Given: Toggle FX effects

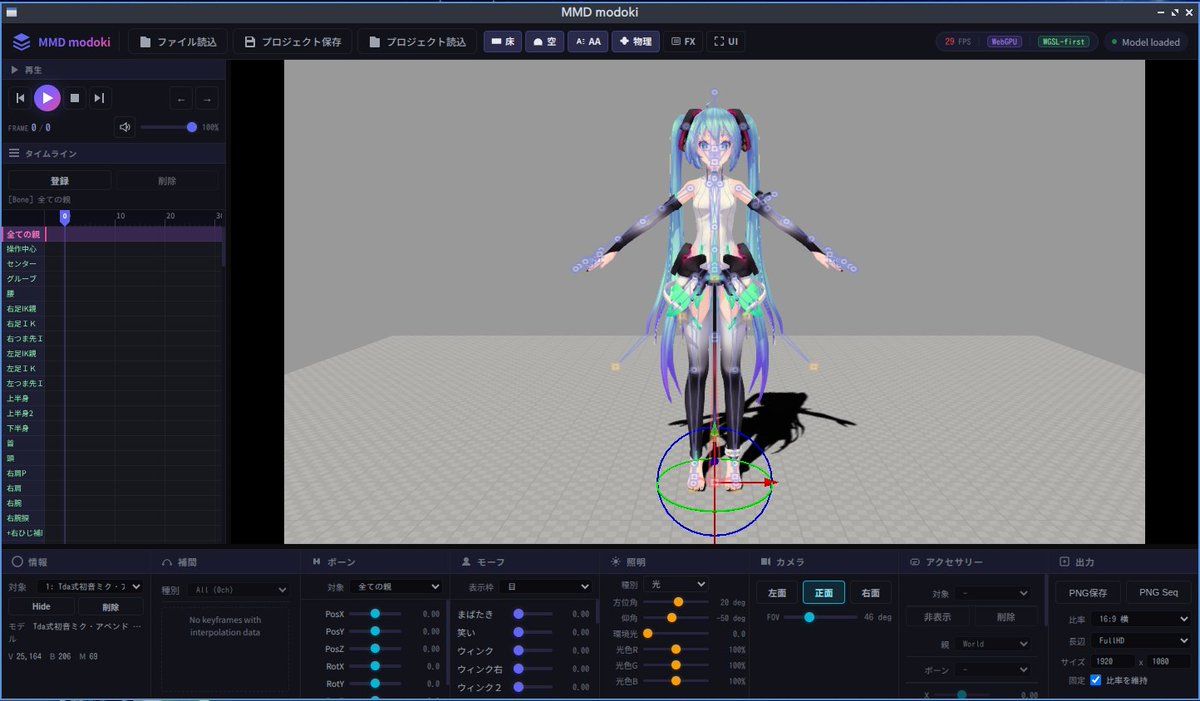Looking at the screenshot, I should [x=683, y=42].
